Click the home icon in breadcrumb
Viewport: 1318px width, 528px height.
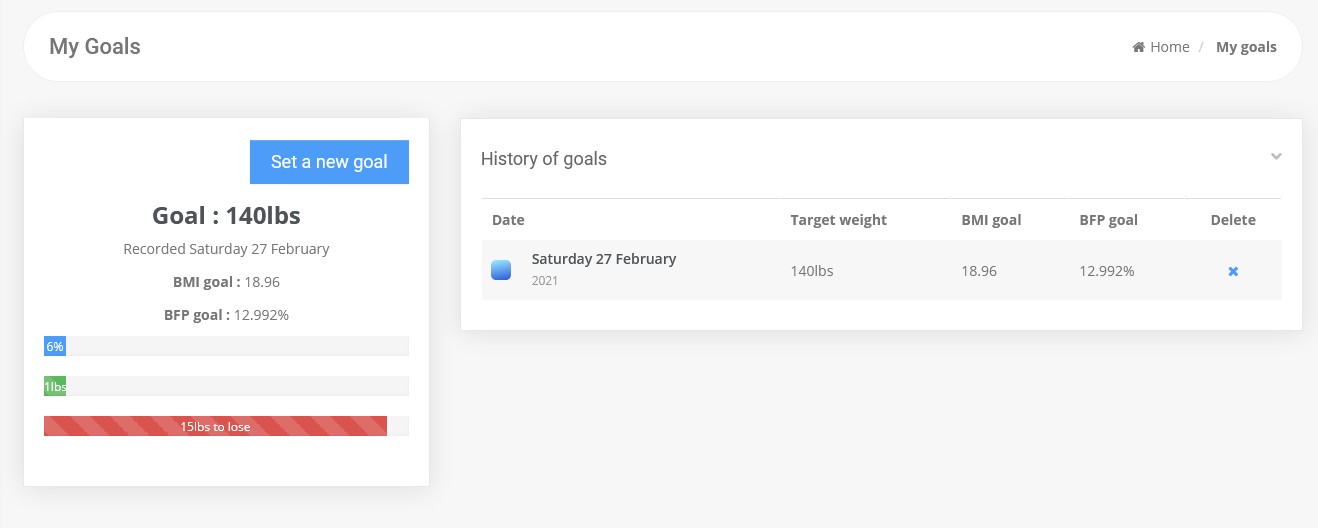coord(1138,47)
